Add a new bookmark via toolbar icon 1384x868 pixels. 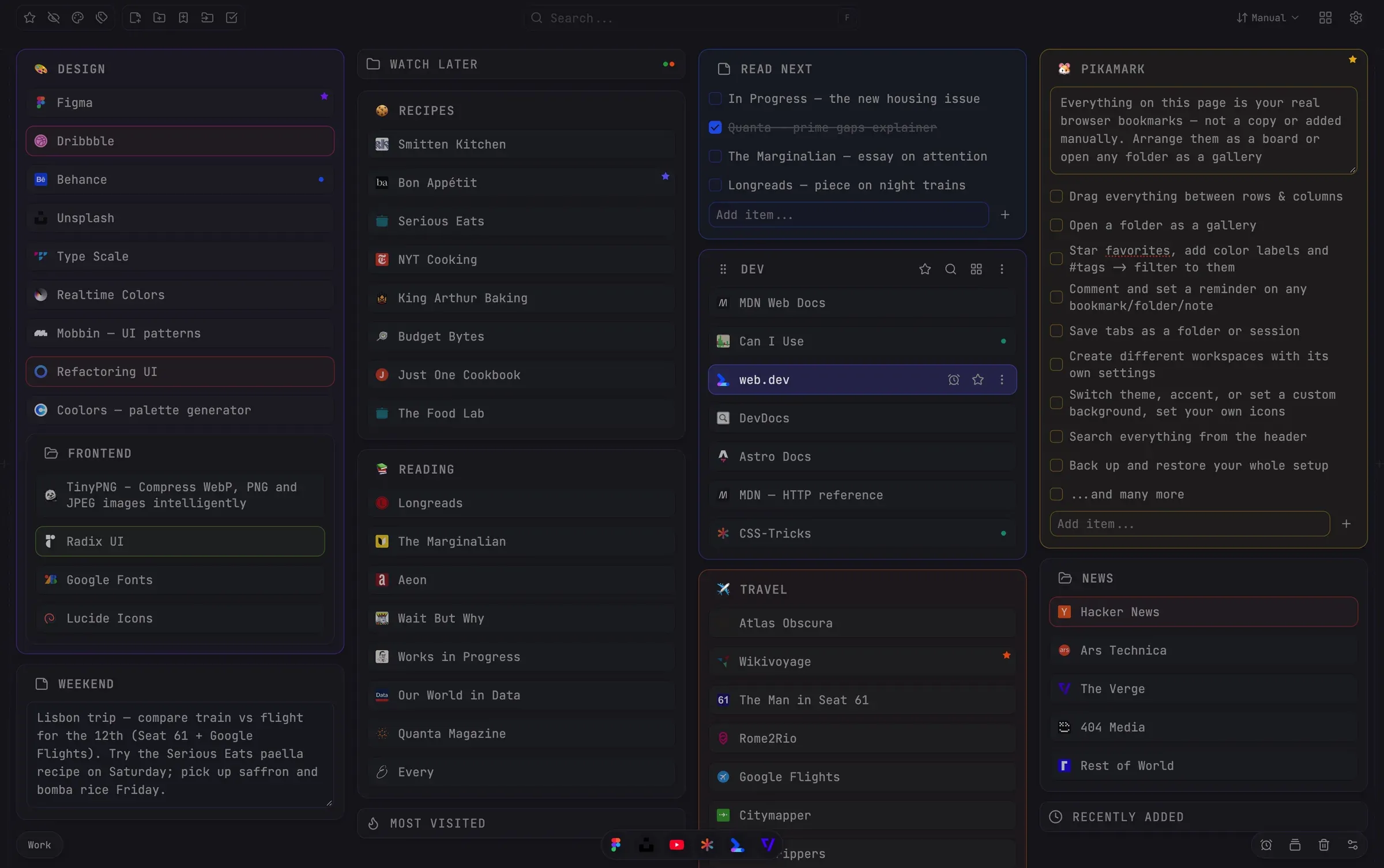point(183,18)
